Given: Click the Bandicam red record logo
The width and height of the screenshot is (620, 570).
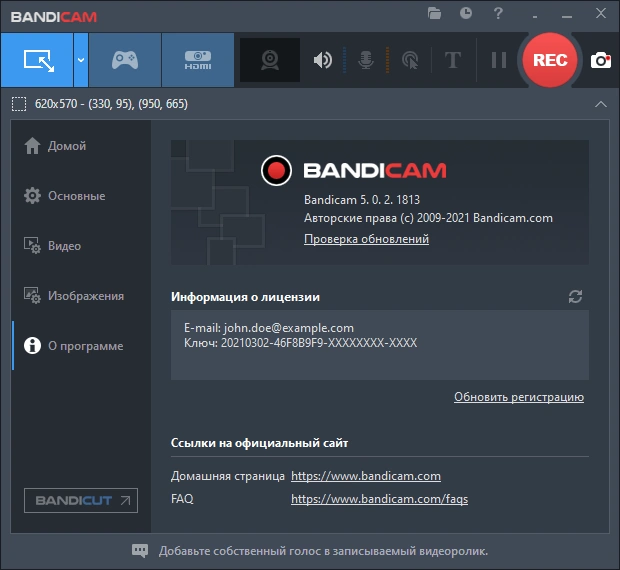Looking at the screenshot, I should (276, 170).
